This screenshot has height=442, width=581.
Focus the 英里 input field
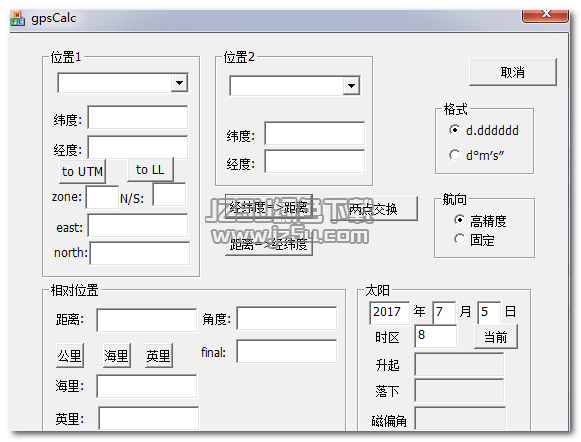coord(149,418)
